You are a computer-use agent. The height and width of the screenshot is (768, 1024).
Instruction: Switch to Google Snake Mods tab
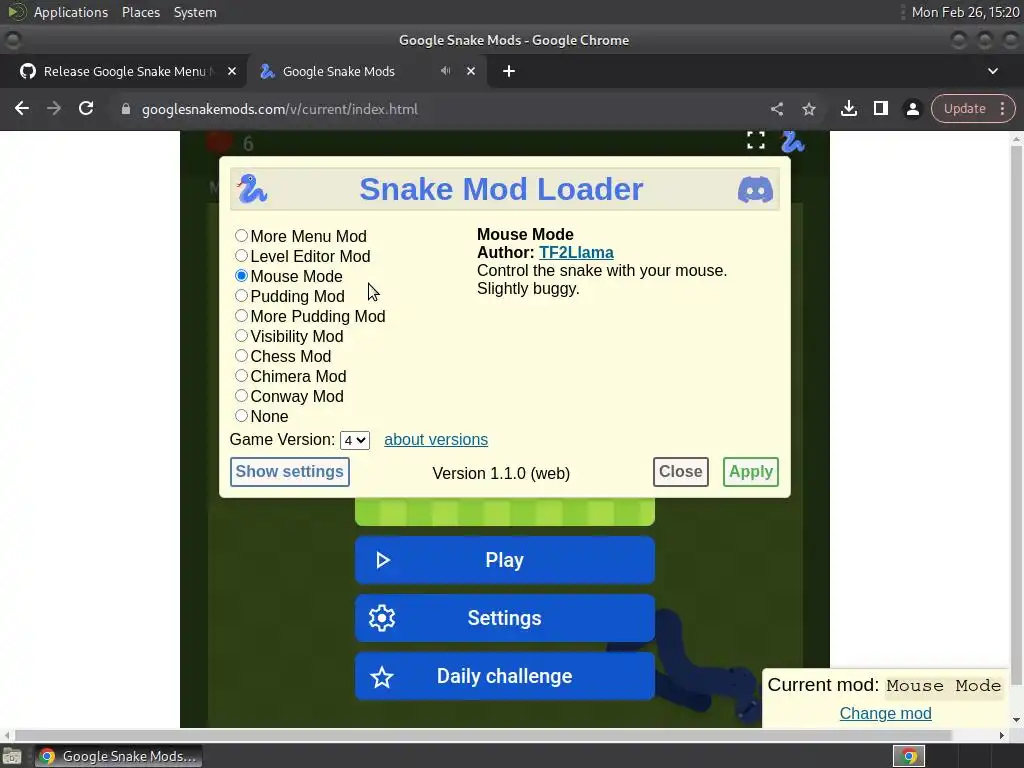coord(366,71)
